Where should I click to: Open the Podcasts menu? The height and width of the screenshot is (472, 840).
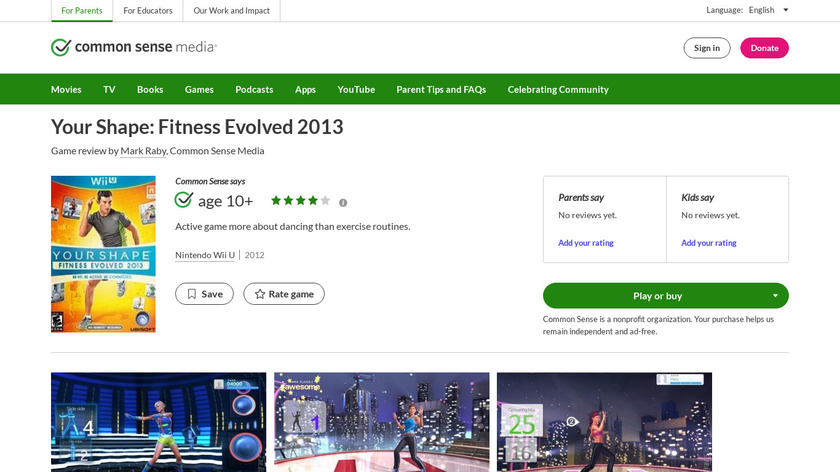pos(254,89)
